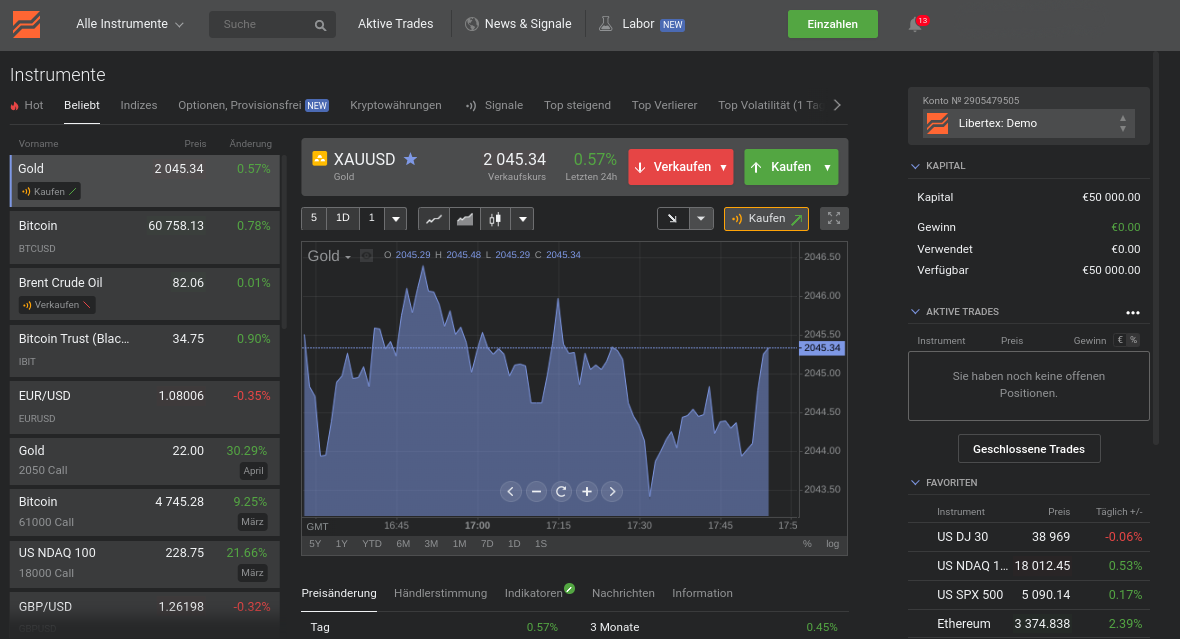Click the green Einzahlen button
1180x639 pixels.
pyautogui.click(x=832, y=24)
